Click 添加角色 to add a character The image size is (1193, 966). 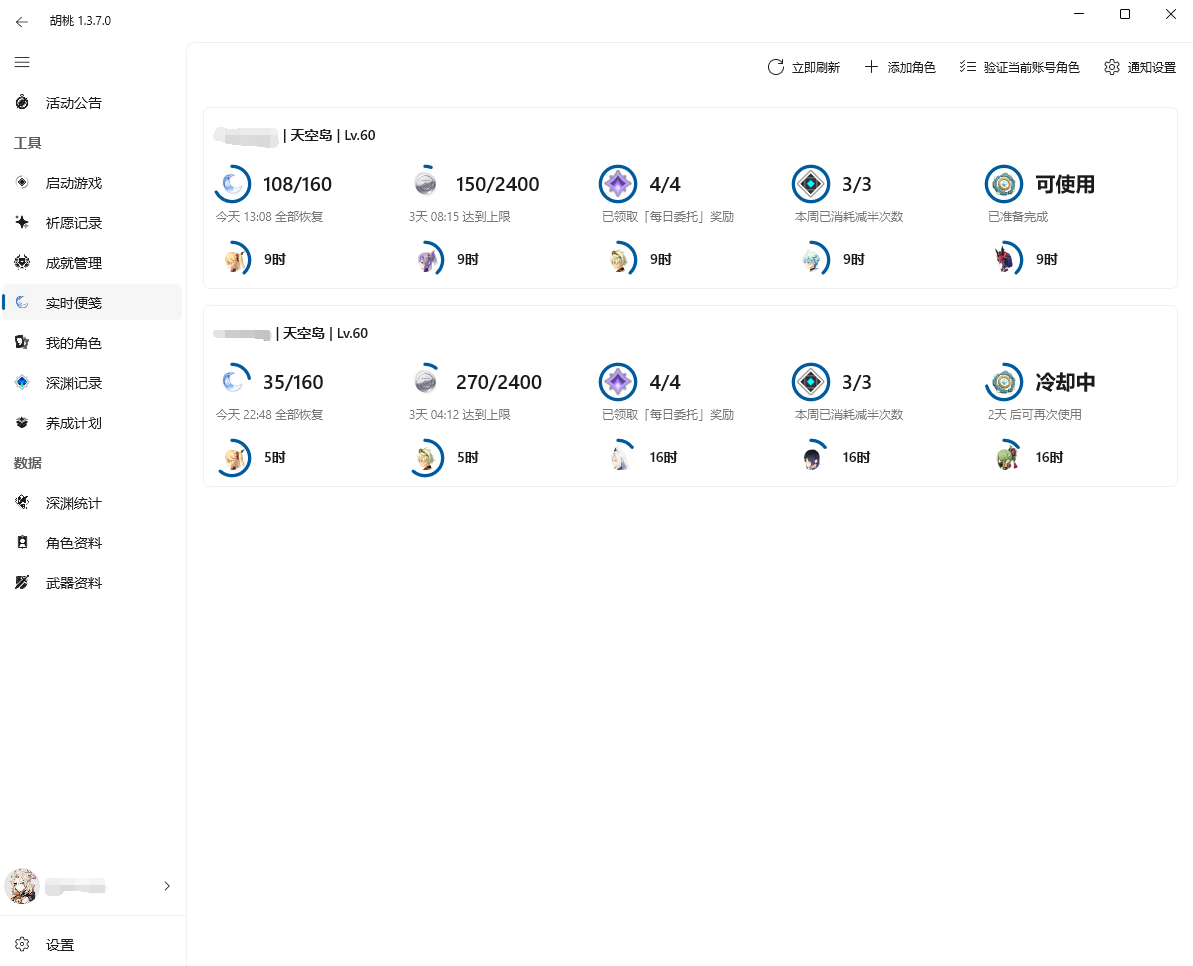tap(899, 67)
